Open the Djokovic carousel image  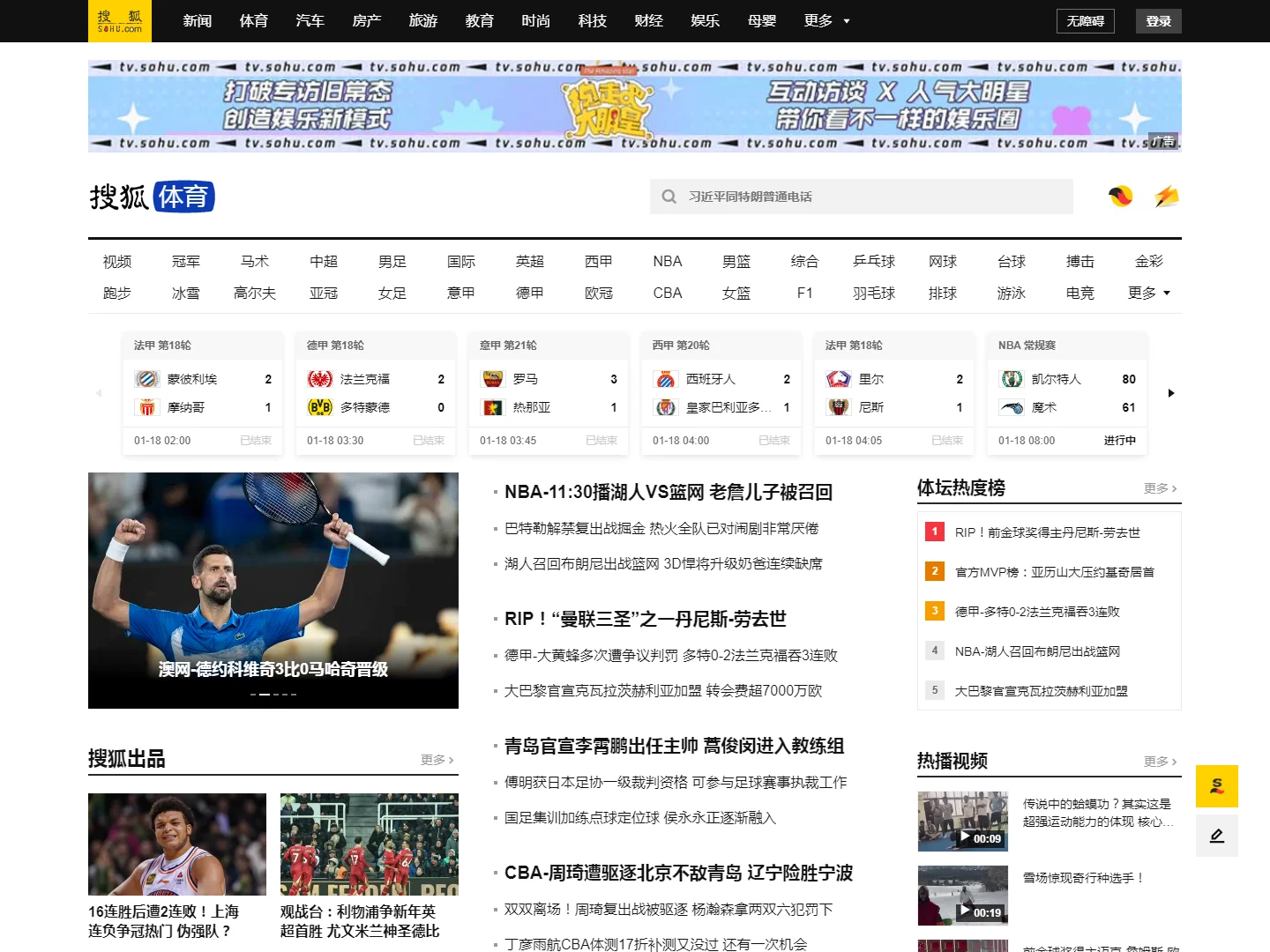[x=273, y=591]
